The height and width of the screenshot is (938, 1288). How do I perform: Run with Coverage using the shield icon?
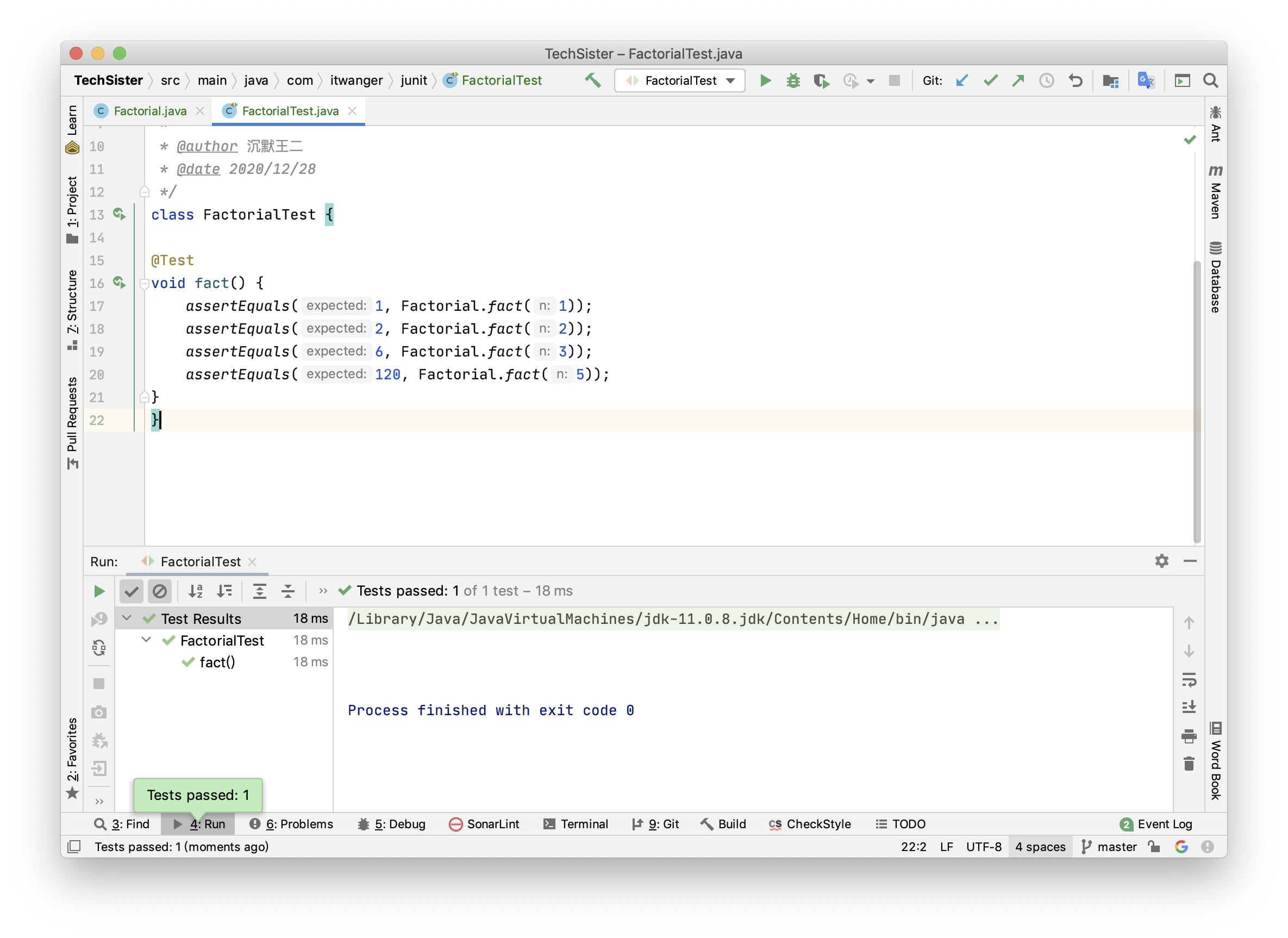click(821, 80)
